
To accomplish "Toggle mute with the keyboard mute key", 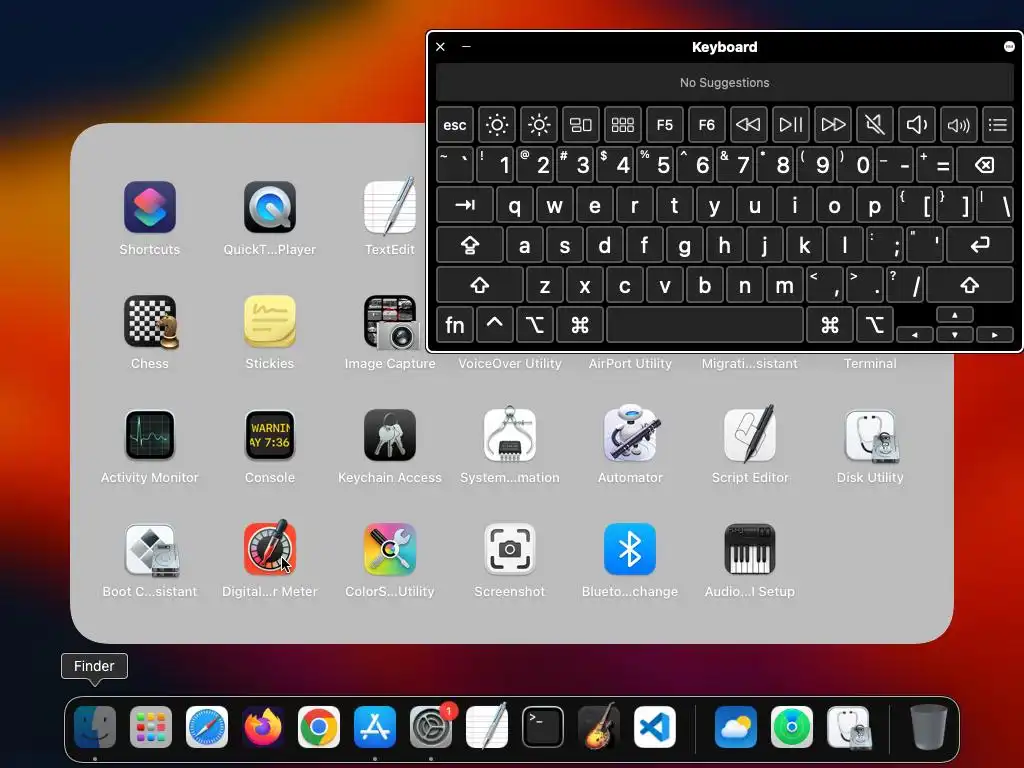I will [x=874, y=125].
